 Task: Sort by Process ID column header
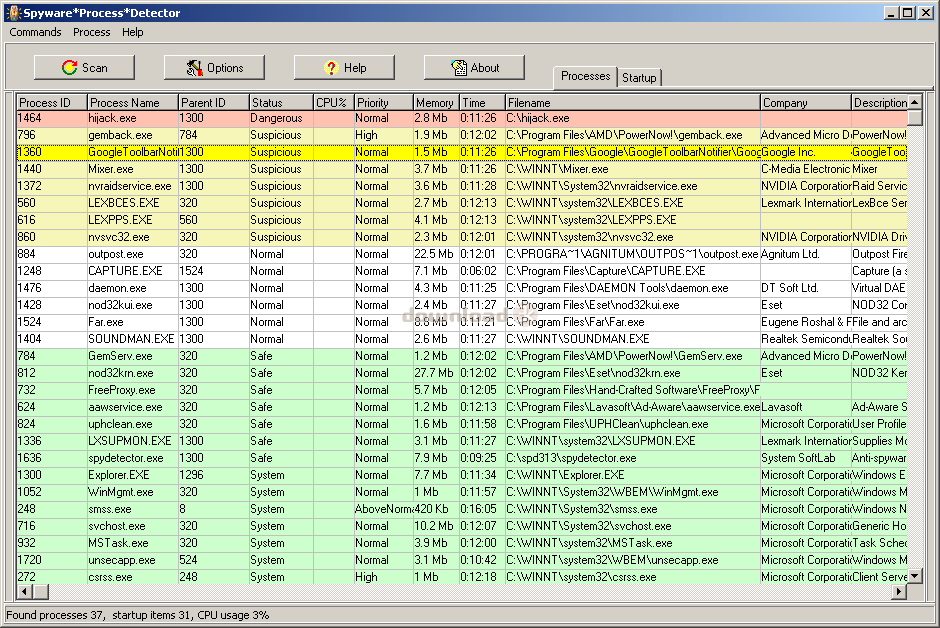pyautogui.click(x=52, y=102)
